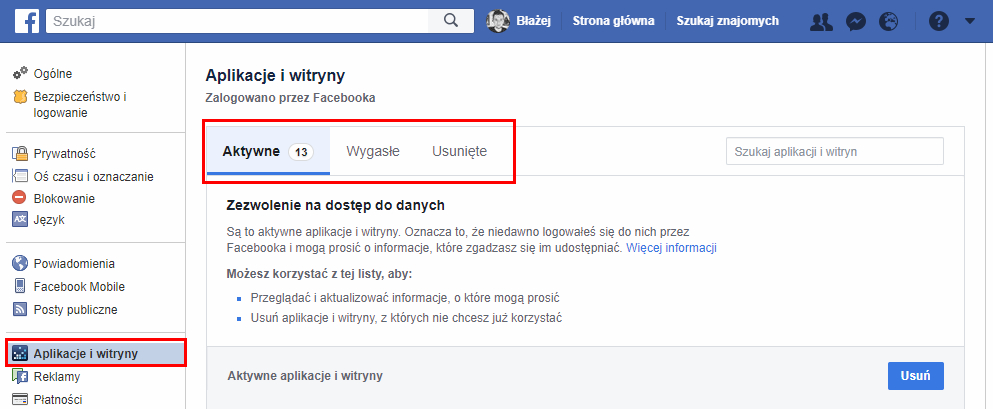
Task: Select Aplikacje i witryny in sidebar
Action: coord(96,353)
